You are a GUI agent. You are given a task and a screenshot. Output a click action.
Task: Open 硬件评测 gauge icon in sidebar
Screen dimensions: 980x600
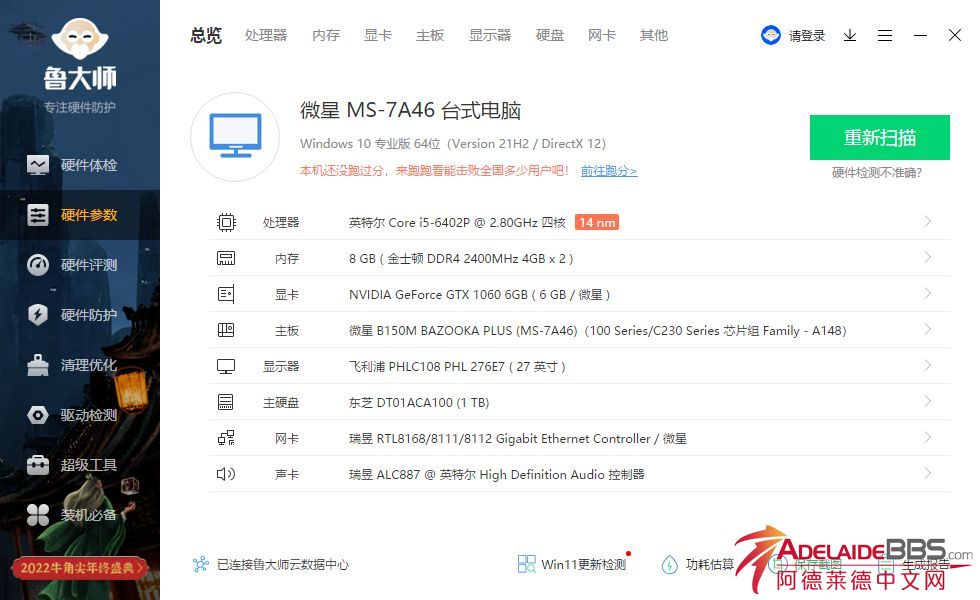pyautogui.click(x=38, y=265)
